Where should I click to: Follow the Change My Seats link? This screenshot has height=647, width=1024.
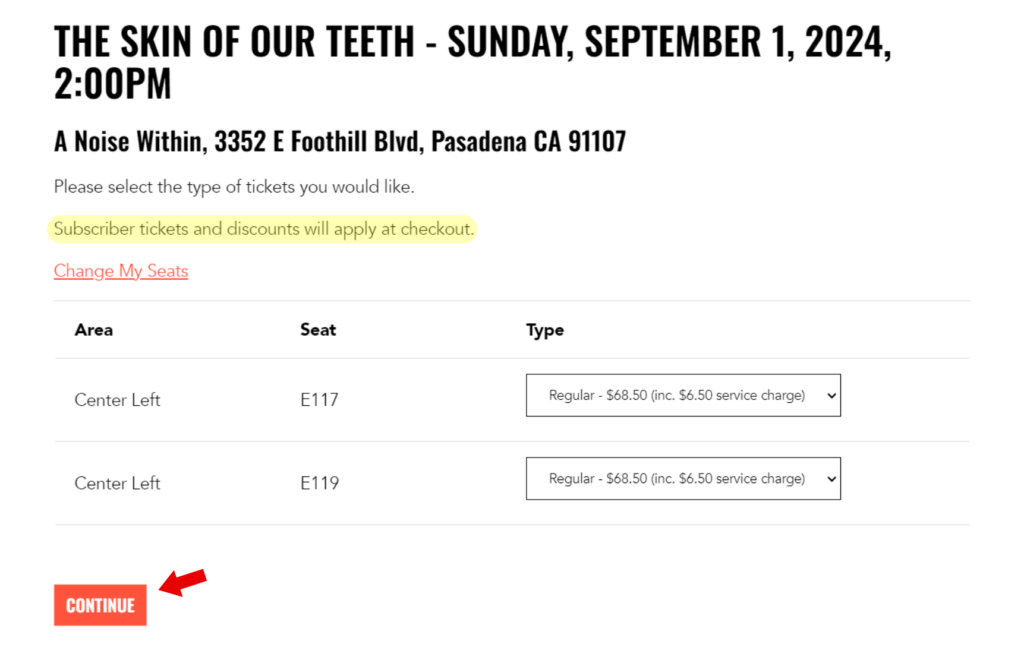click(121, 271)
